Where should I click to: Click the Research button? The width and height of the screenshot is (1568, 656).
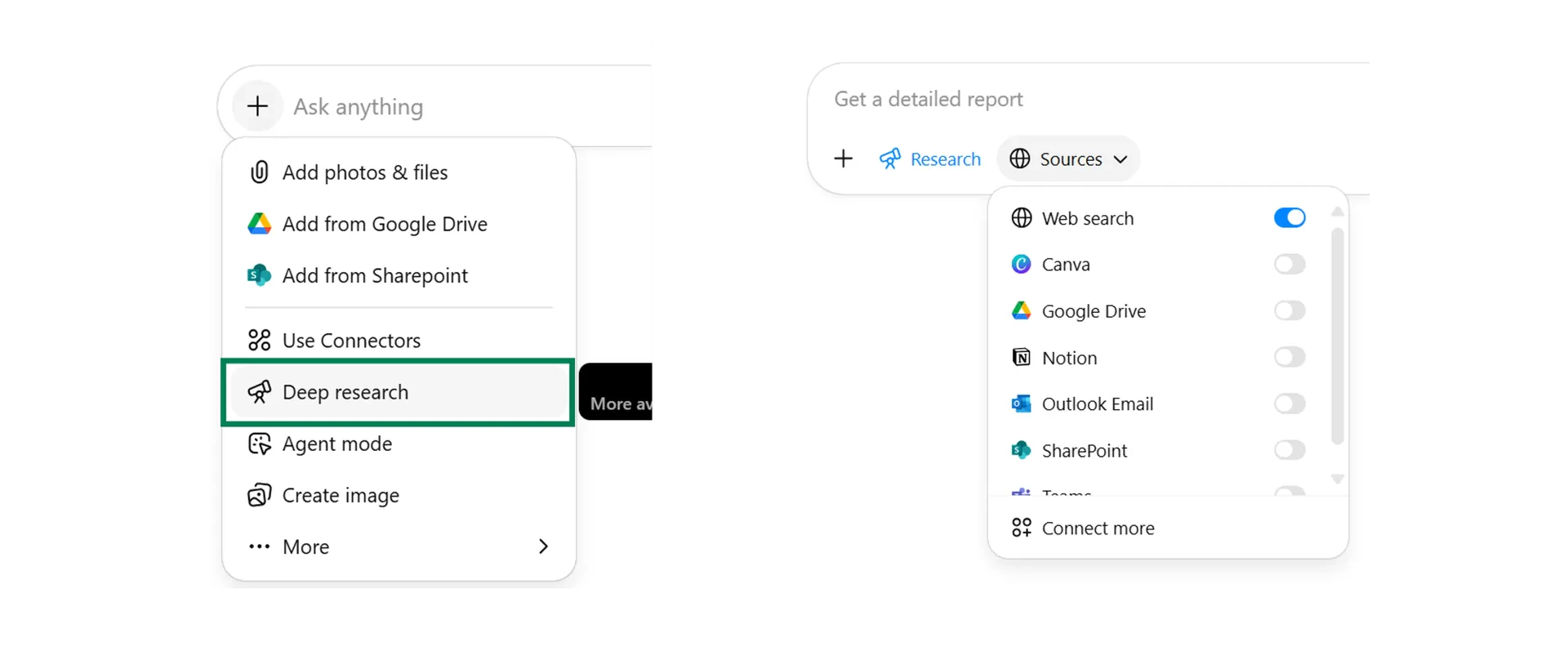[930, 158]
